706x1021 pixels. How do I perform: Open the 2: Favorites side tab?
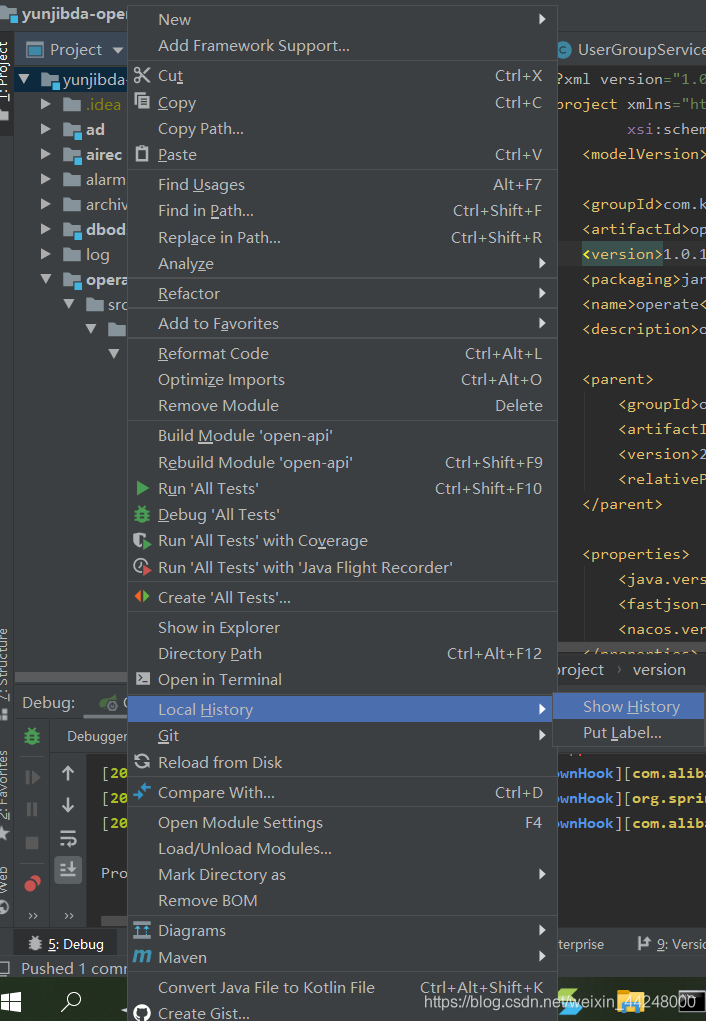point(5,793)
